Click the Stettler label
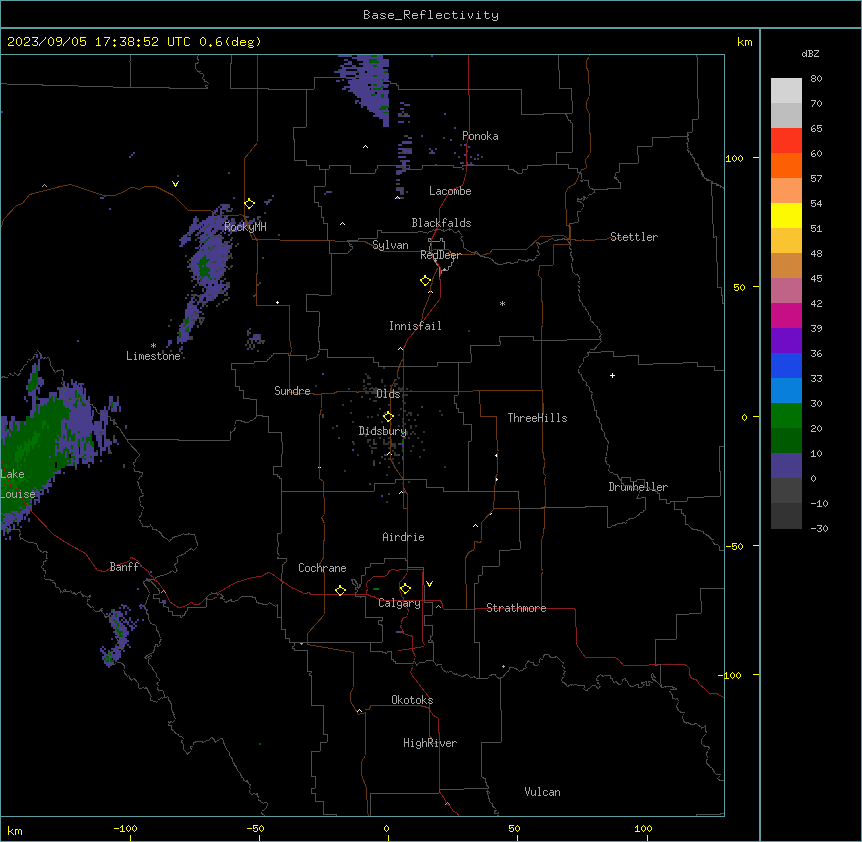 pos(634,237)
